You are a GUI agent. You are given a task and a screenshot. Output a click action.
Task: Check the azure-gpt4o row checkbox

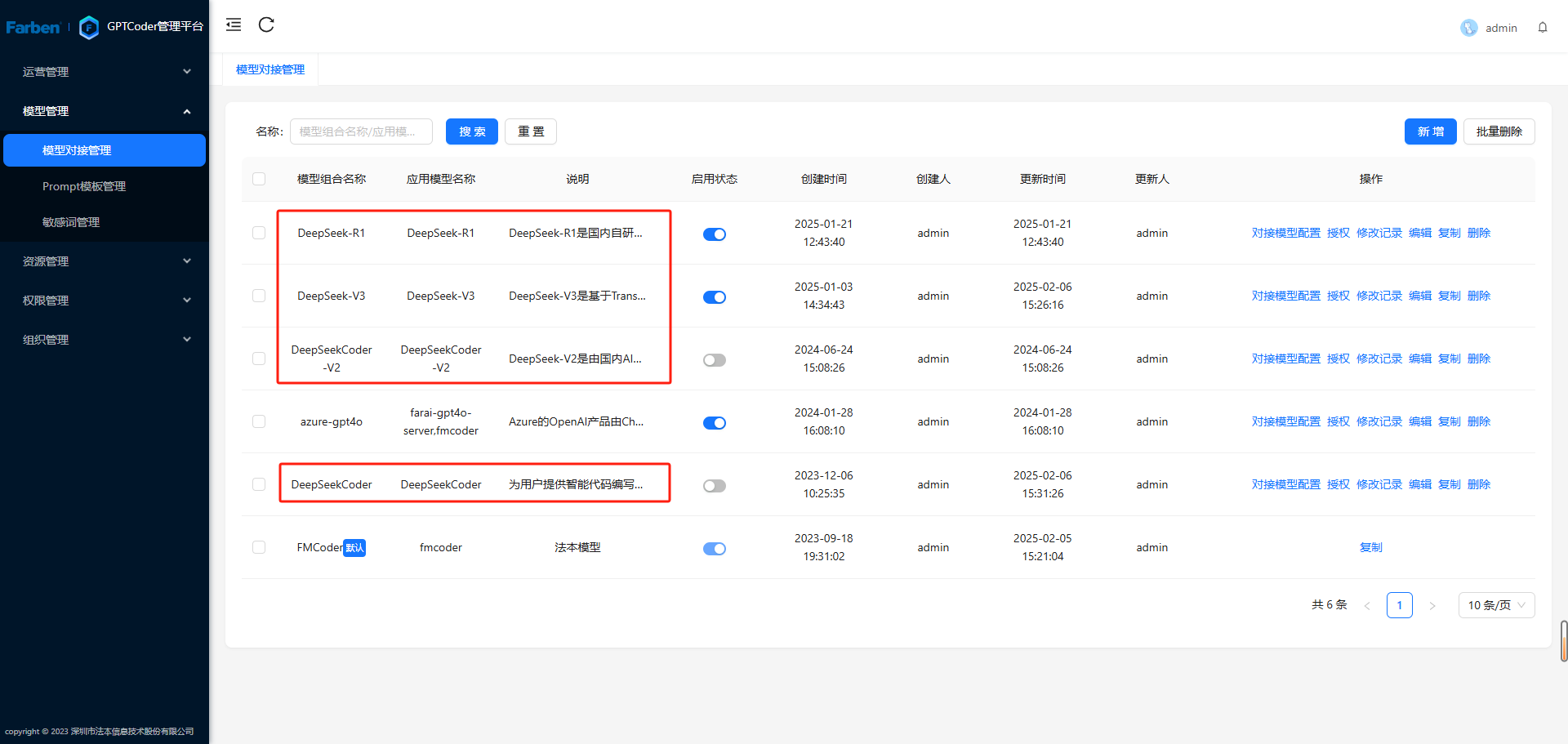click(258, 421)
